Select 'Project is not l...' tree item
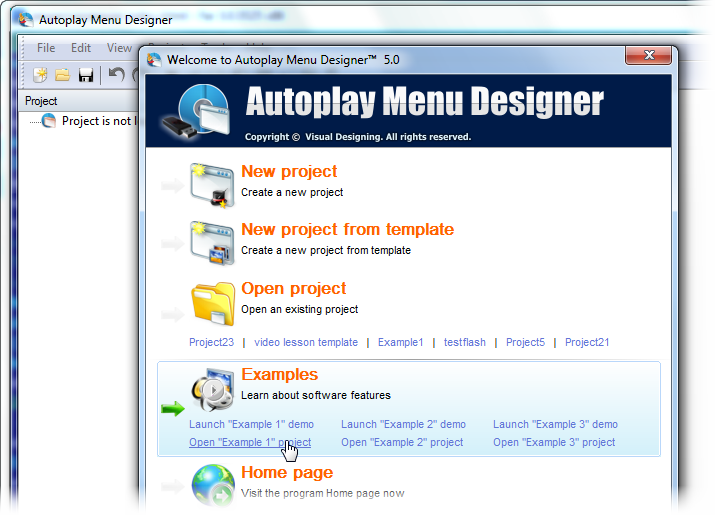Screen dimensions: 716x516 99,121
